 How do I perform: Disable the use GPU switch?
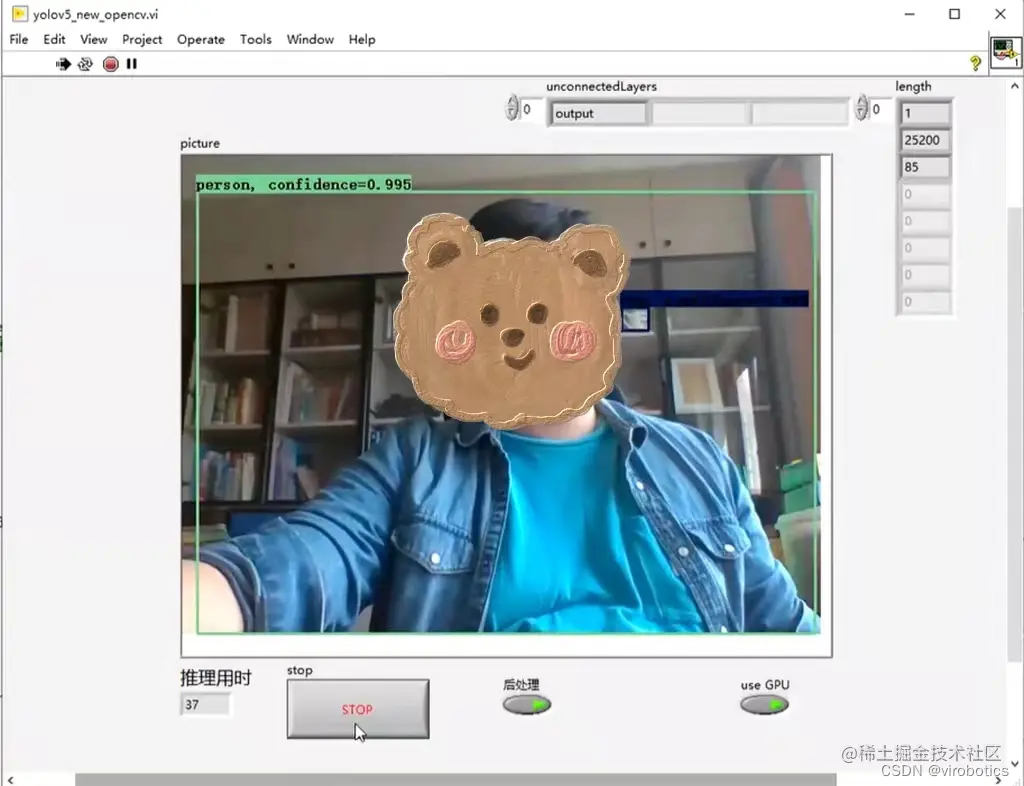(x=764, y=703)
